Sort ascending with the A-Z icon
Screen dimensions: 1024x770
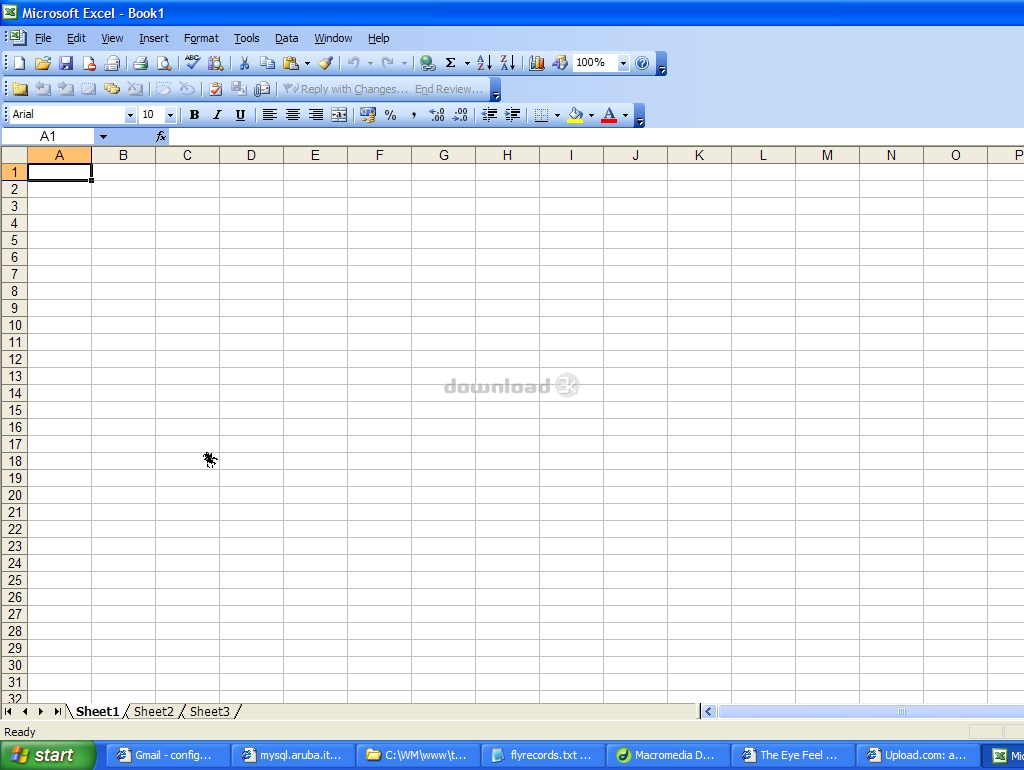click(484, 63)
